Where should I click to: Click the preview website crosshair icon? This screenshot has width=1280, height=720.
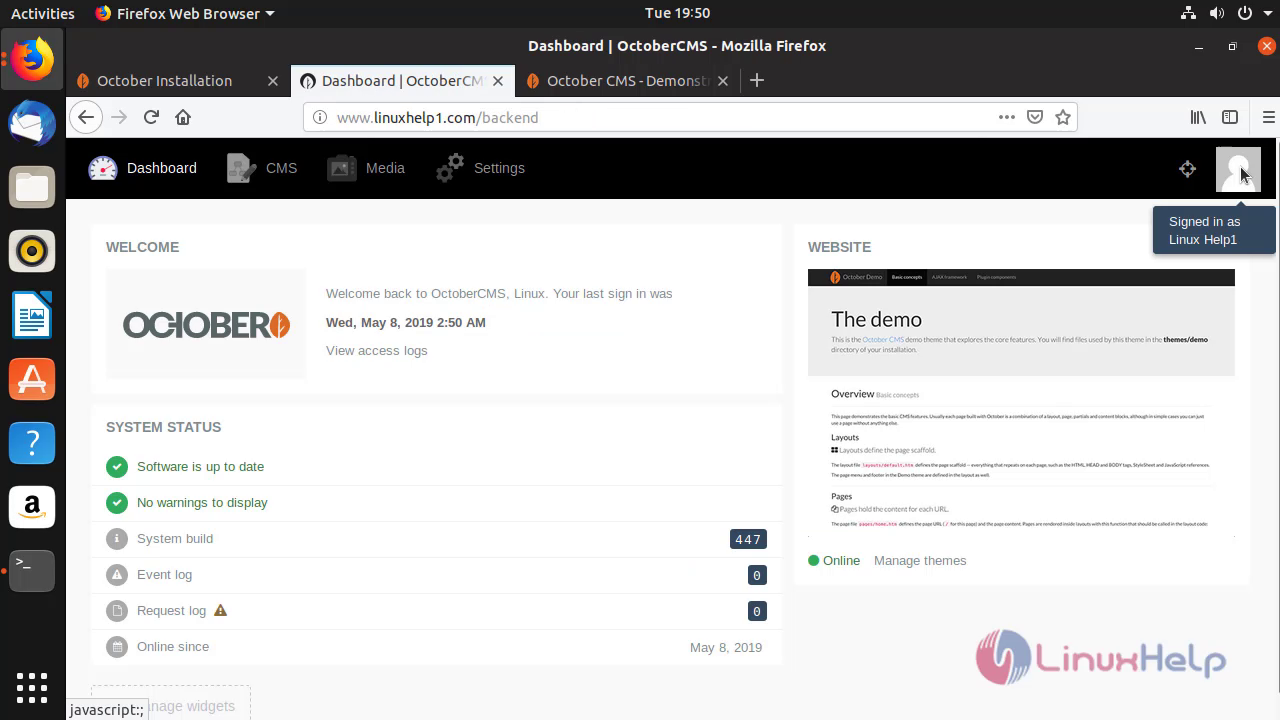tap(1187, 169)
